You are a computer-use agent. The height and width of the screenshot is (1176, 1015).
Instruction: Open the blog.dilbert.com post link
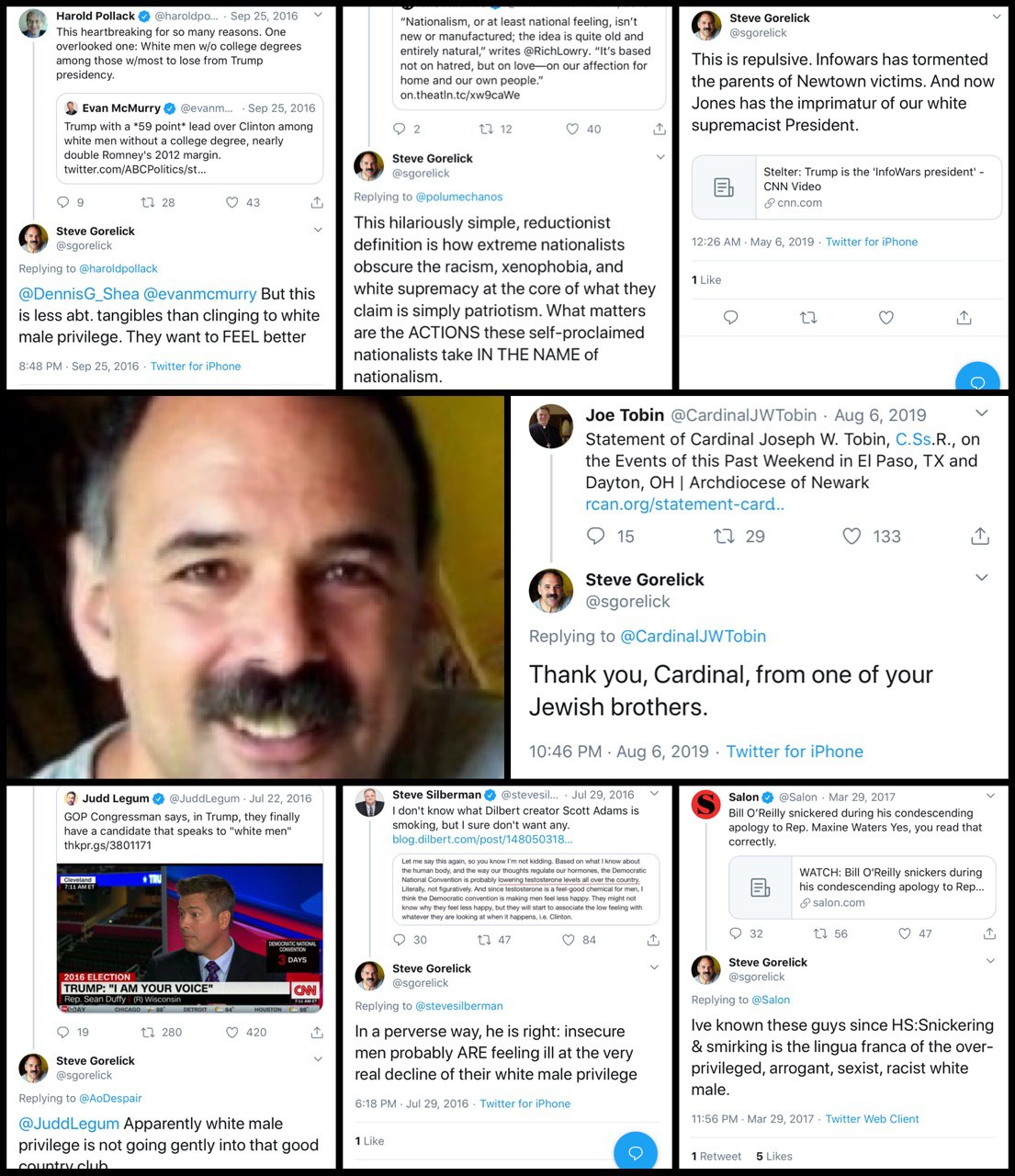482,840
